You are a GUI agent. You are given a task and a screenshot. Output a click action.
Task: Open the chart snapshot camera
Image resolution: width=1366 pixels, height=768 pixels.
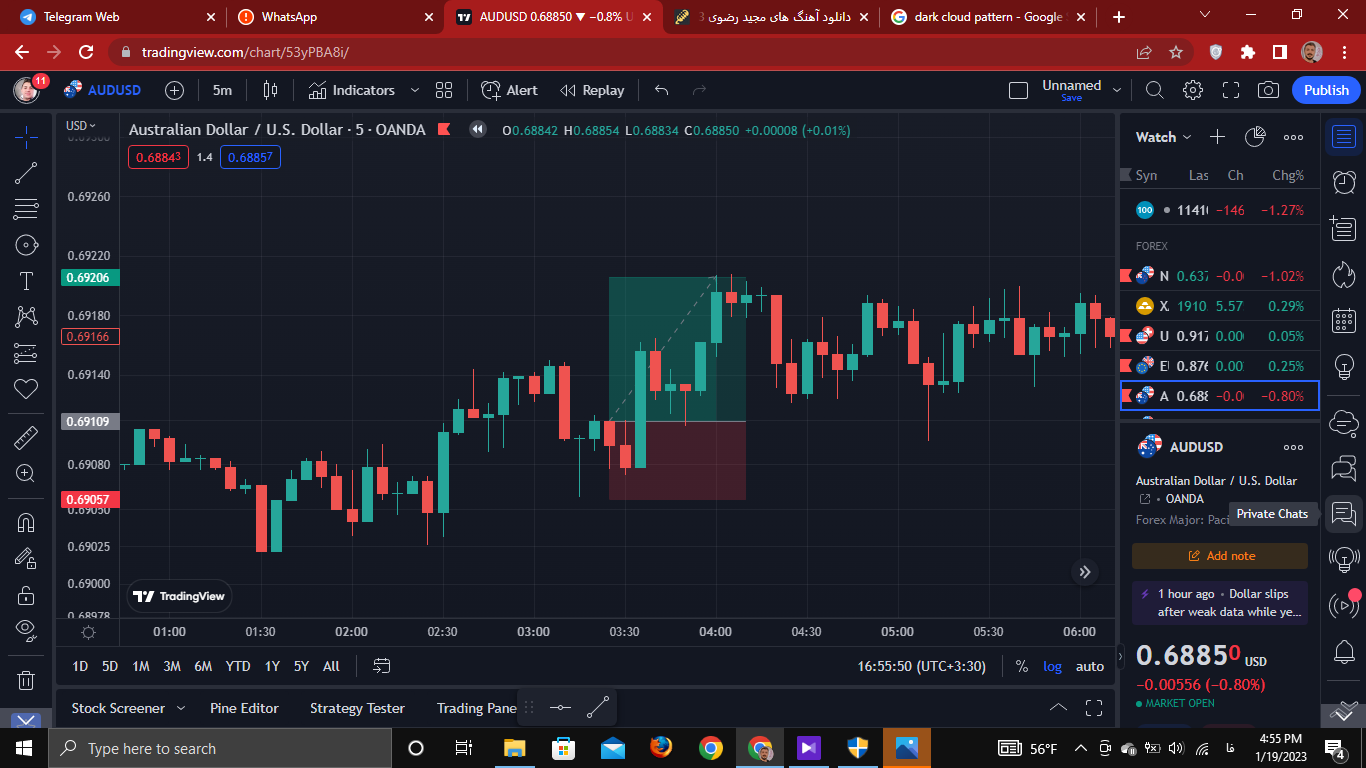tap(1268, 90)
